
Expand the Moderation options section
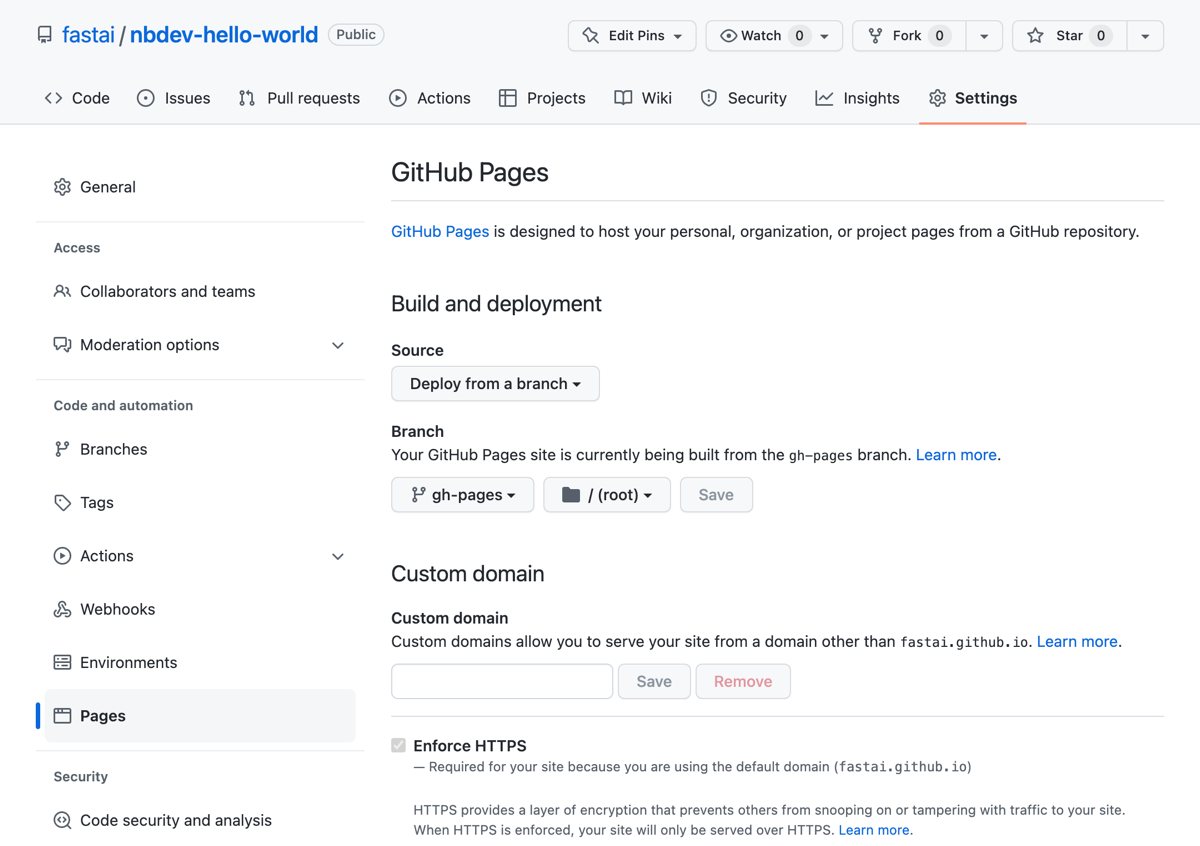(337, 345)
